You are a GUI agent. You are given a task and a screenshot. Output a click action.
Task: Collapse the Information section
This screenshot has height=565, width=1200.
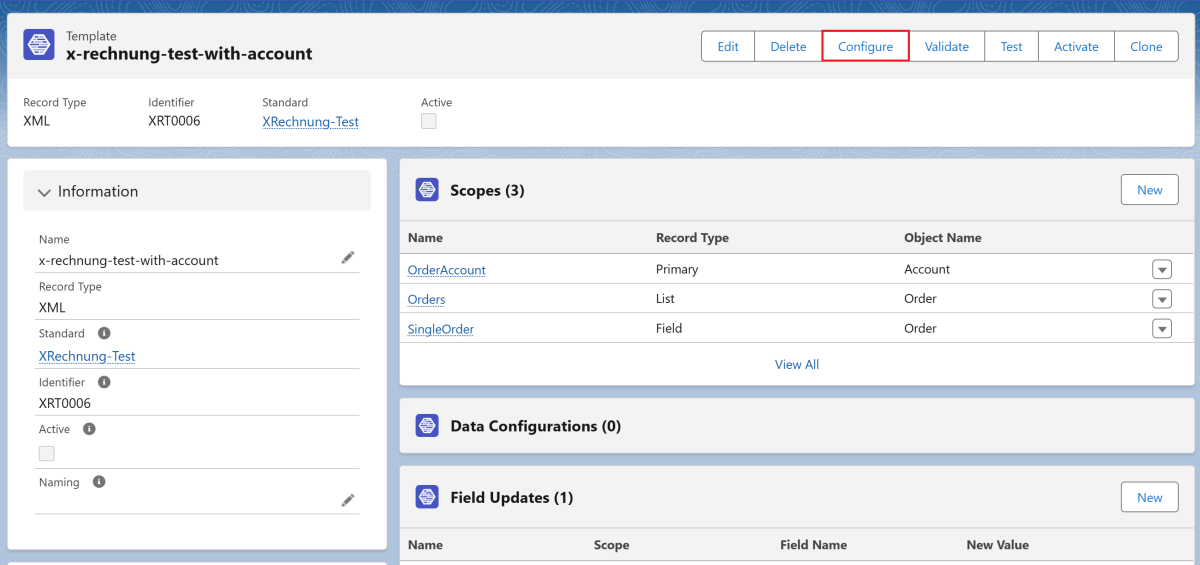point(44,192)
